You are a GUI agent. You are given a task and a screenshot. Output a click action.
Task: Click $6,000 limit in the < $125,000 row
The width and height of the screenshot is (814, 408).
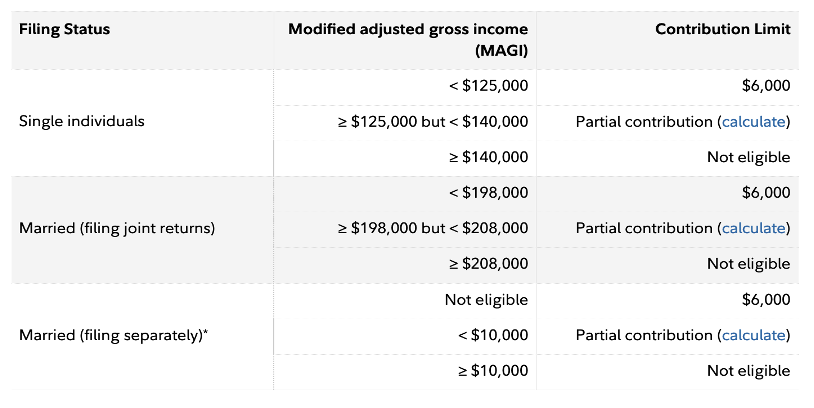[x=767, y=86]
